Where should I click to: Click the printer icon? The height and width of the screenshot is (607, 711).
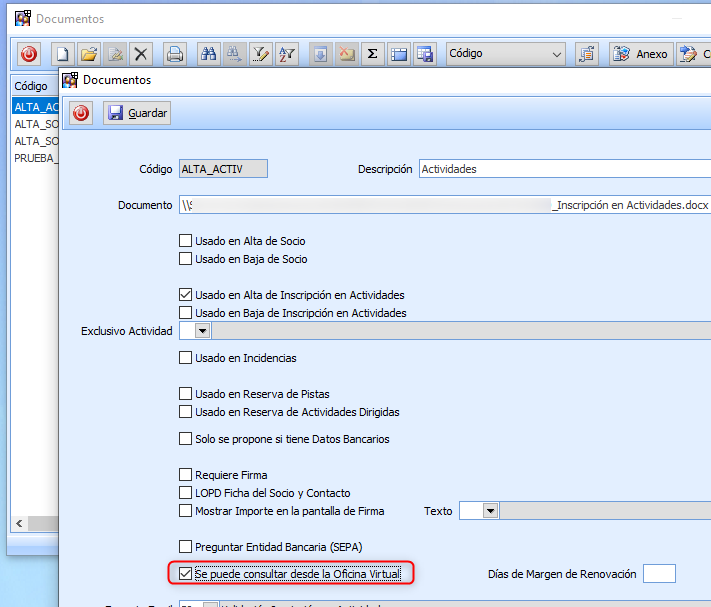click(x=175, y=54)
